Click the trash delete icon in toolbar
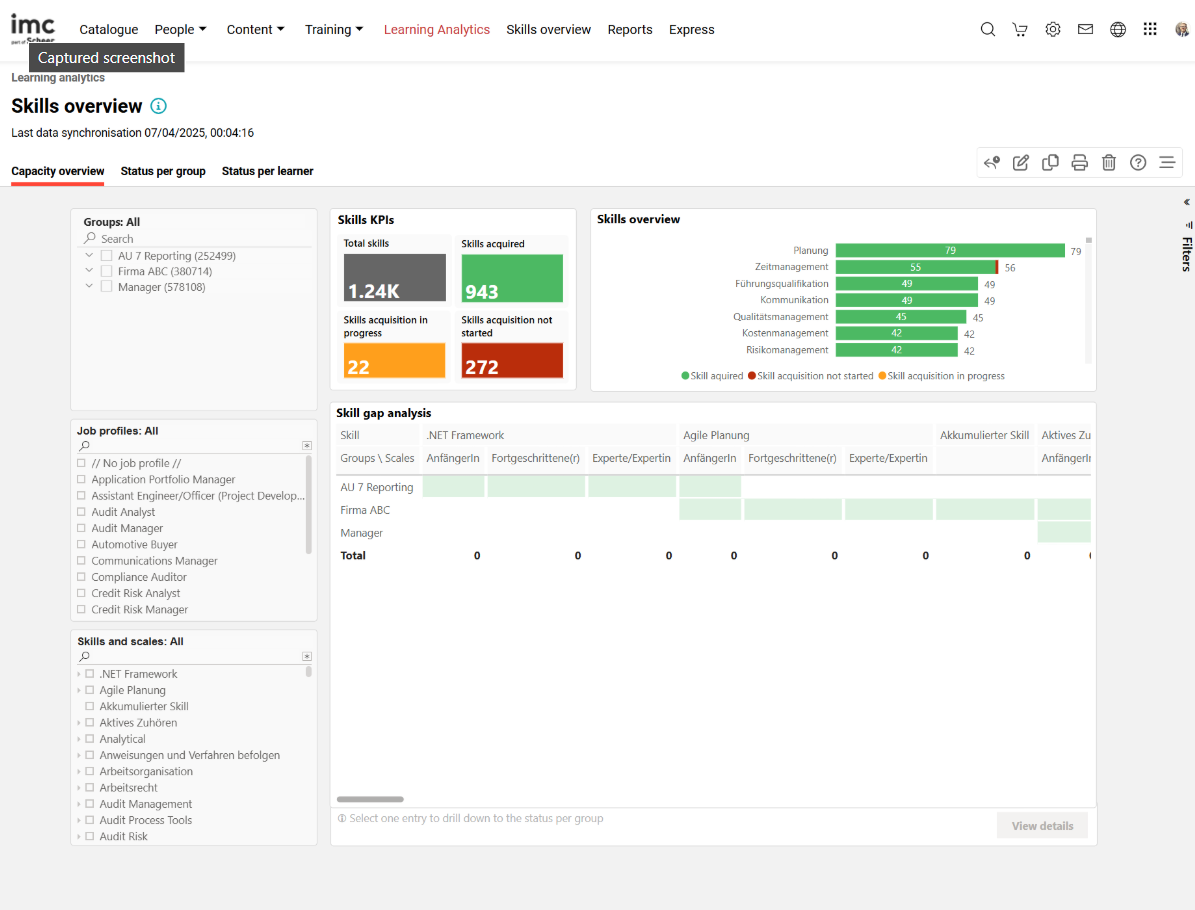The width and height of the screenshot is (1195, 910). pyautogui.click(x=1109, y=163)
